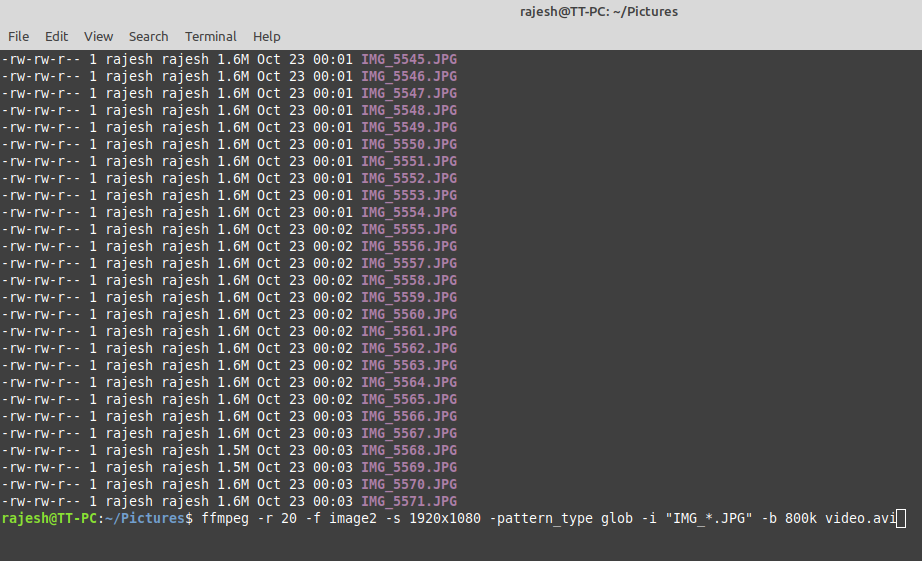The width and height of the screenshot is (922, 561).
Task: Open the File menu
Action: (x=18, y=36)
